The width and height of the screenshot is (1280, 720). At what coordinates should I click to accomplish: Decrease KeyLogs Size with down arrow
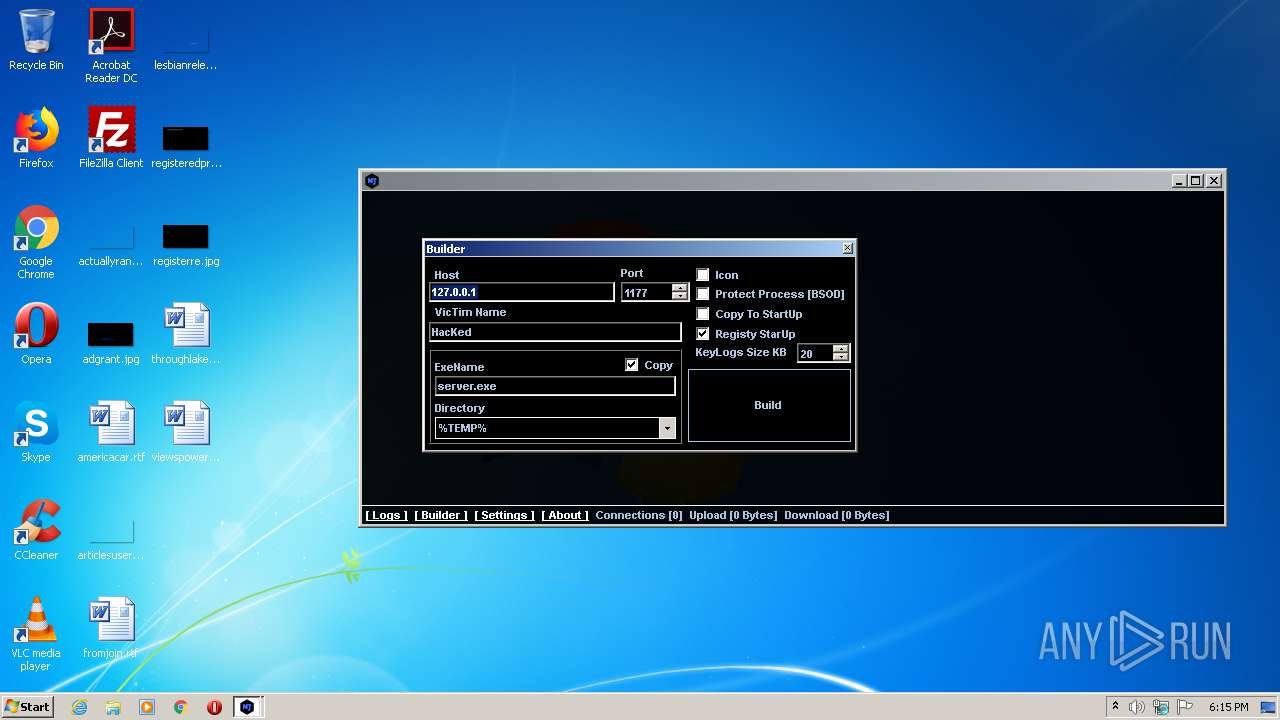pos(841,357)
